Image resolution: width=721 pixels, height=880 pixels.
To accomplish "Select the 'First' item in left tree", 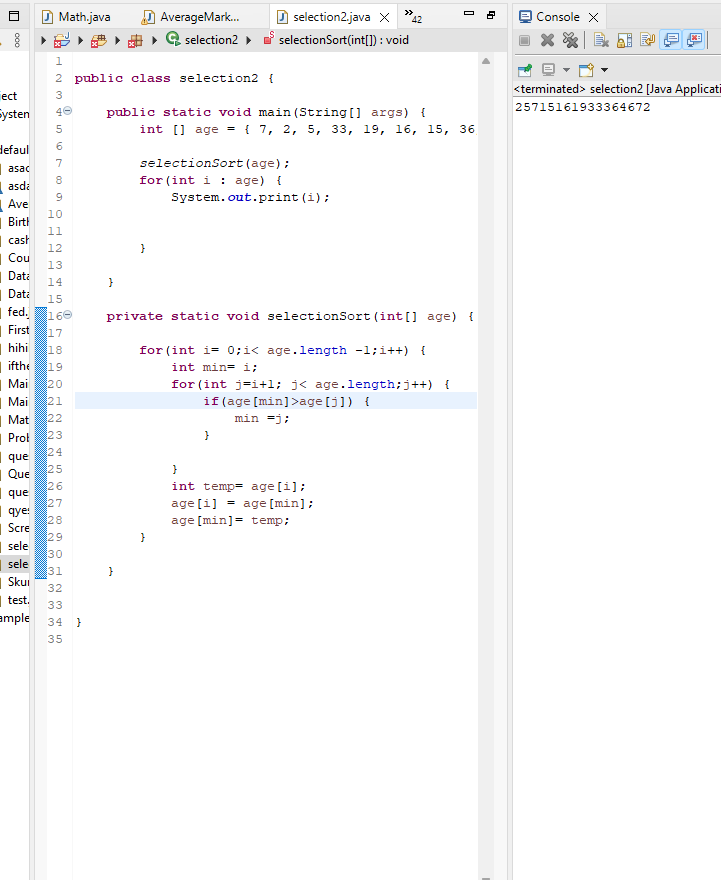I will [x=17, y=330].
